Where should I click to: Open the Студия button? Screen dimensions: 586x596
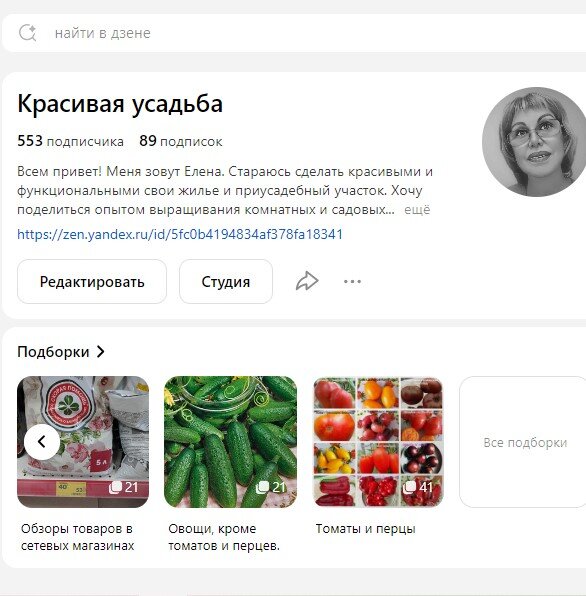(226, 282)
